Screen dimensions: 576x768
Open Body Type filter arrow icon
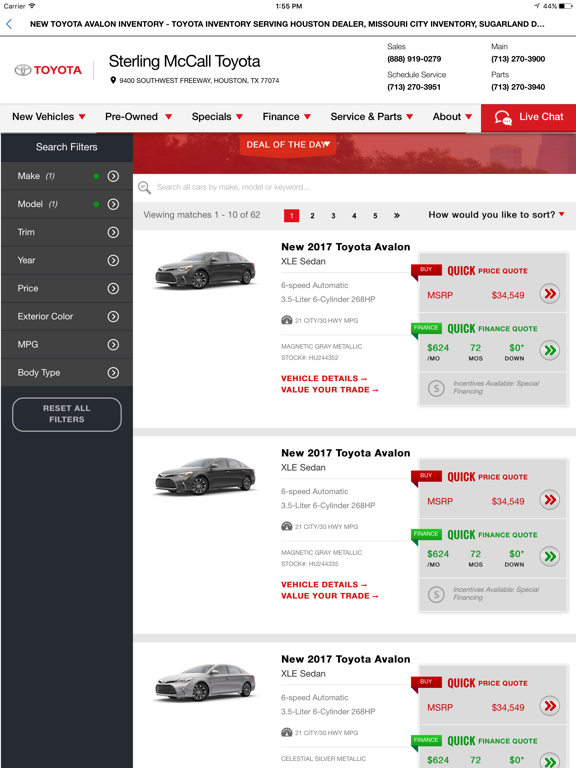(x=113, y=373)
